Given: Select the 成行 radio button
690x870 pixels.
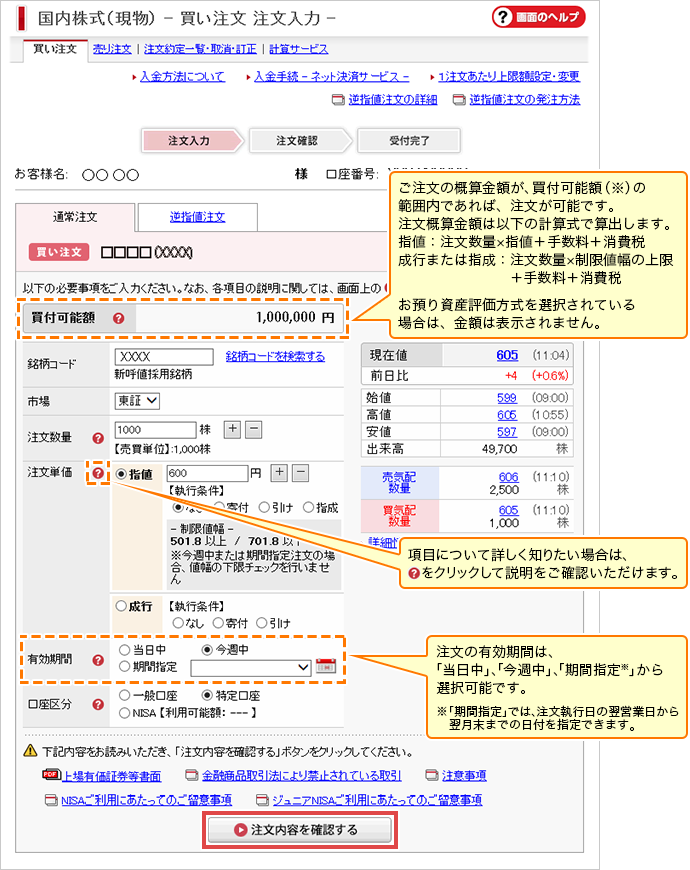Looking at the screenshot, I should 121,606.
